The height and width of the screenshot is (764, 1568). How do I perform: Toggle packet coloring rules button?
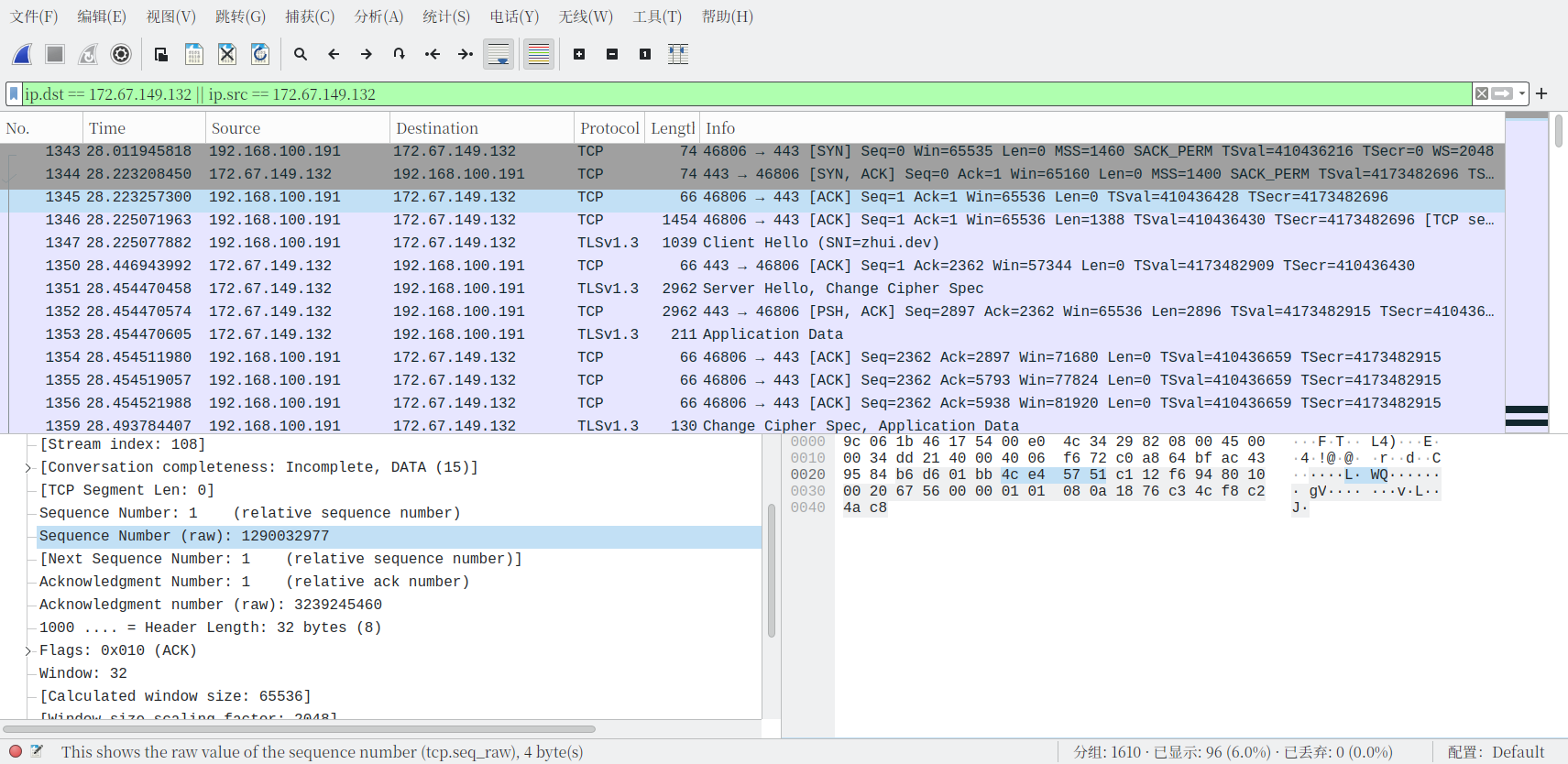click(x=539, y=54)
